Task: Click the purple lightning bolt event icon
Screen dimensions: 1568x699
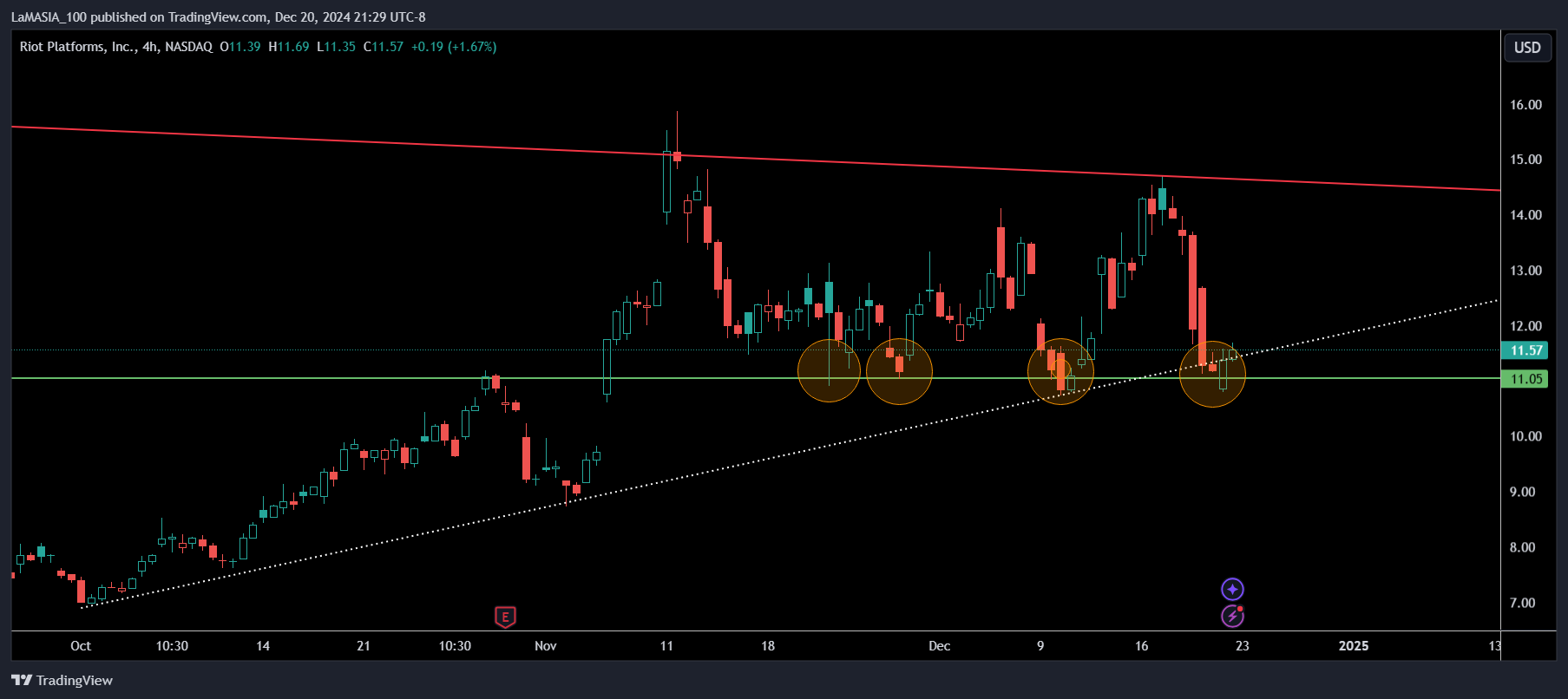Action: tap(1232, 616)
